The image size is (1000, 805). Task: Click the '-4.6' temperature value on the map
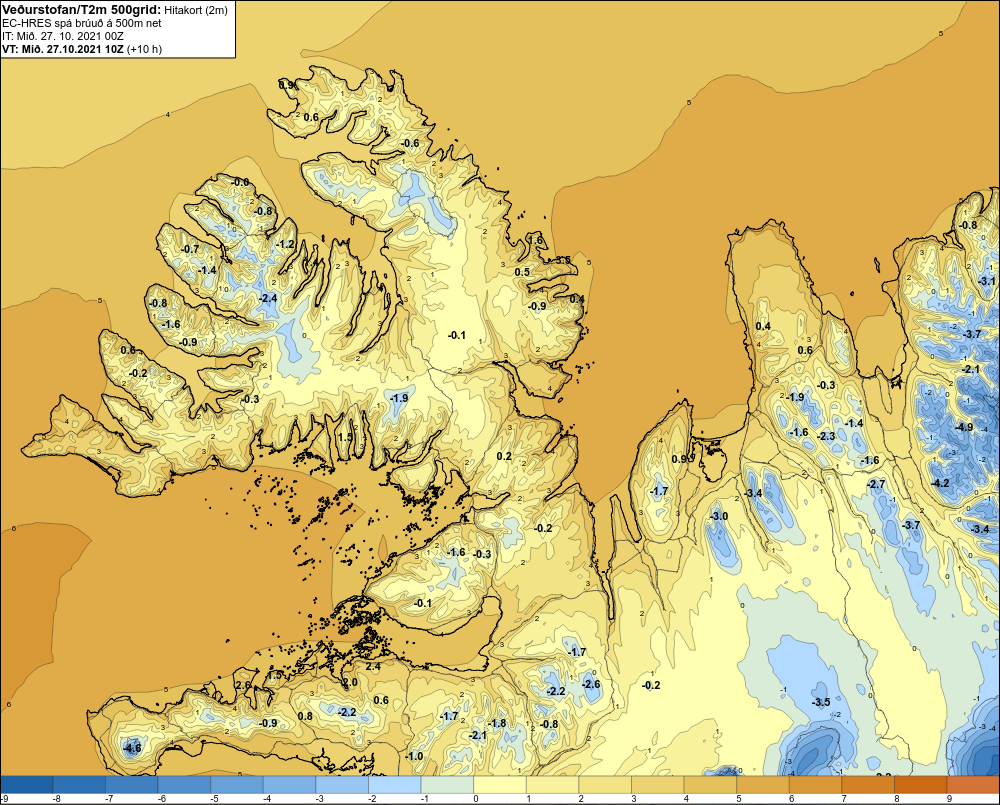131,748
